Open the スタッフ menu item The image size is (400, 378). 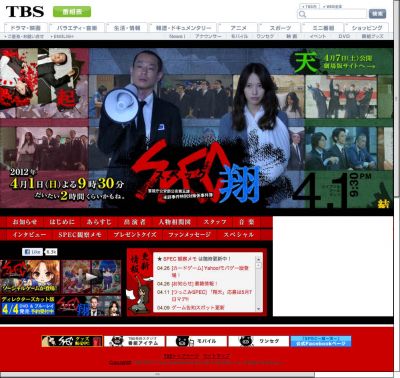coord(215,222)
